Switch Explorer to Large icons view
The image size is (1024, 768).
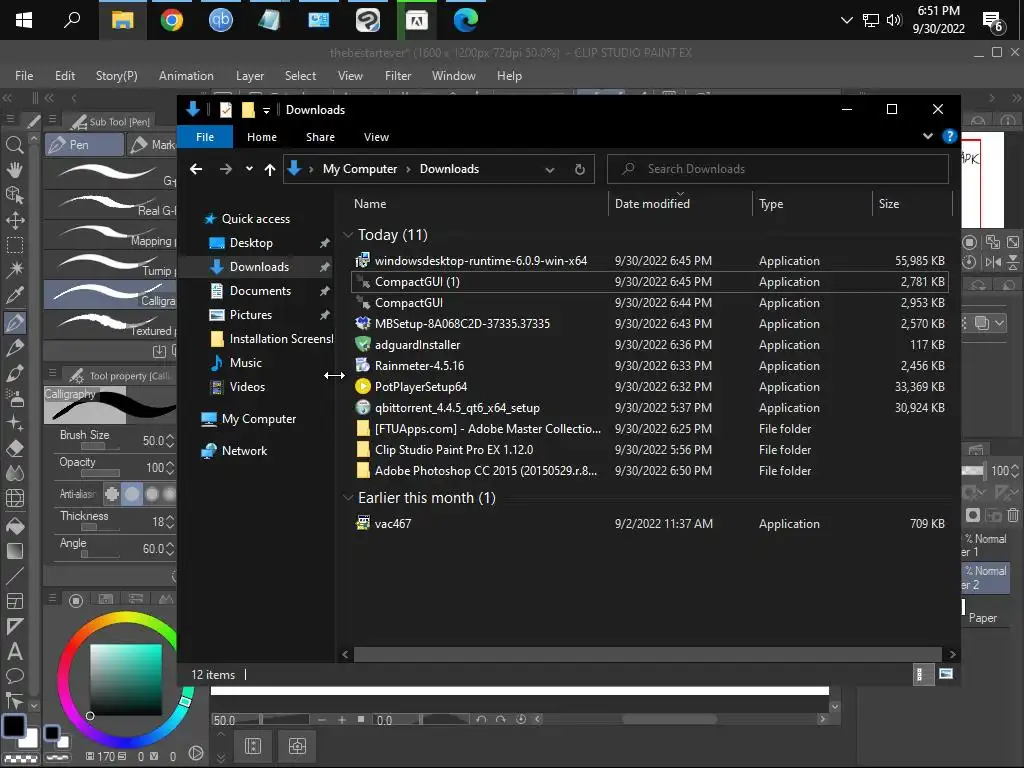pyautogui.click(x=946, y=675)
